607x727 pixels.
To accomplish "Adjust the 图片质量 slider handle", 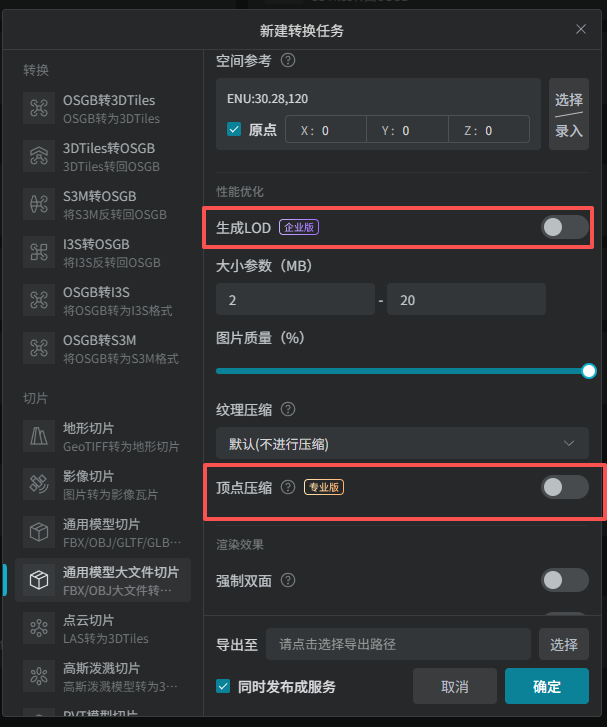I will (589, 371).
